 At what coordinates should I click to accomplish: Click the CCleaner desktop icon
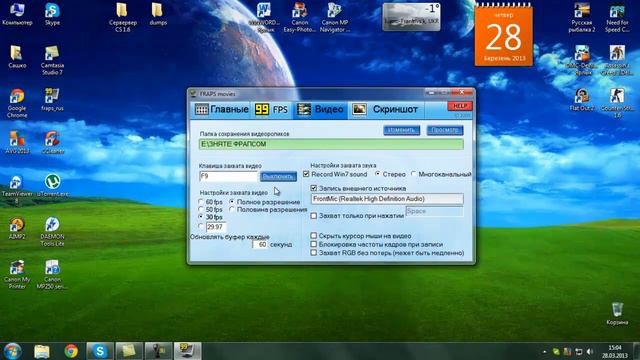pyautogui.click(x=52, y=142)
